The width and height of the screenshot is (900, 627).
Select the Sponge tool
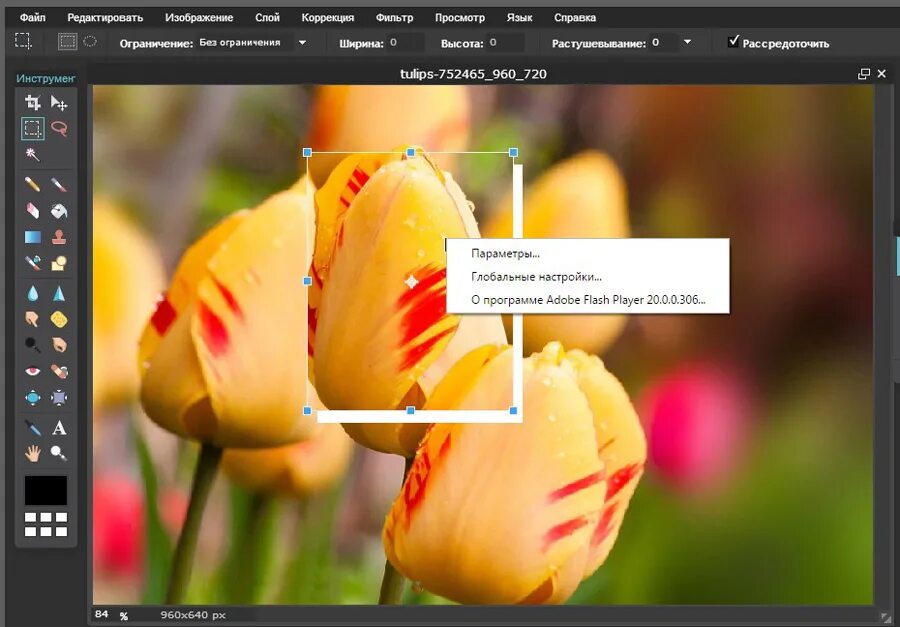point(59,319)
